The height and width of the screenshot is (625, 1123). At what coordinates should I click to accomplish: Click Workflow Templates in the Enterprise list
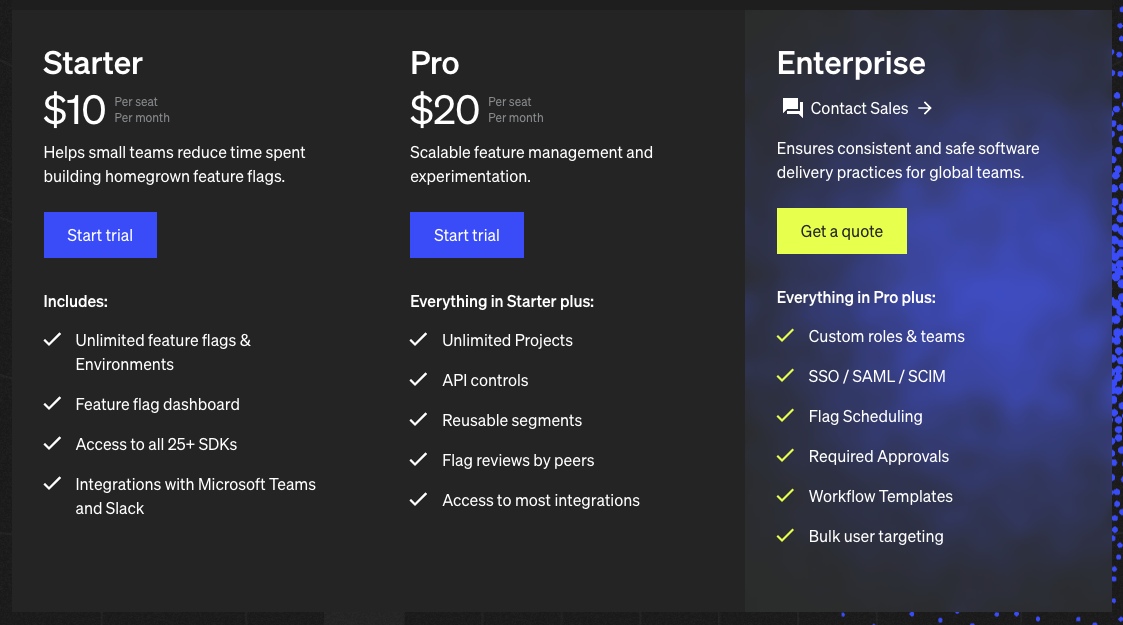point(880,496)
